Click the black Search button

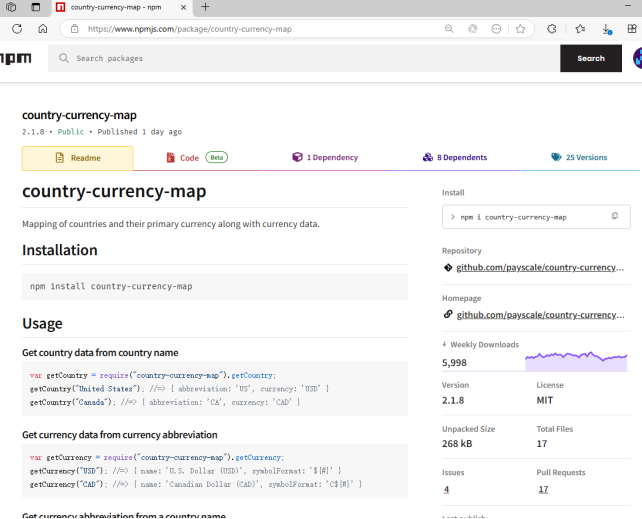coord(590,58)
